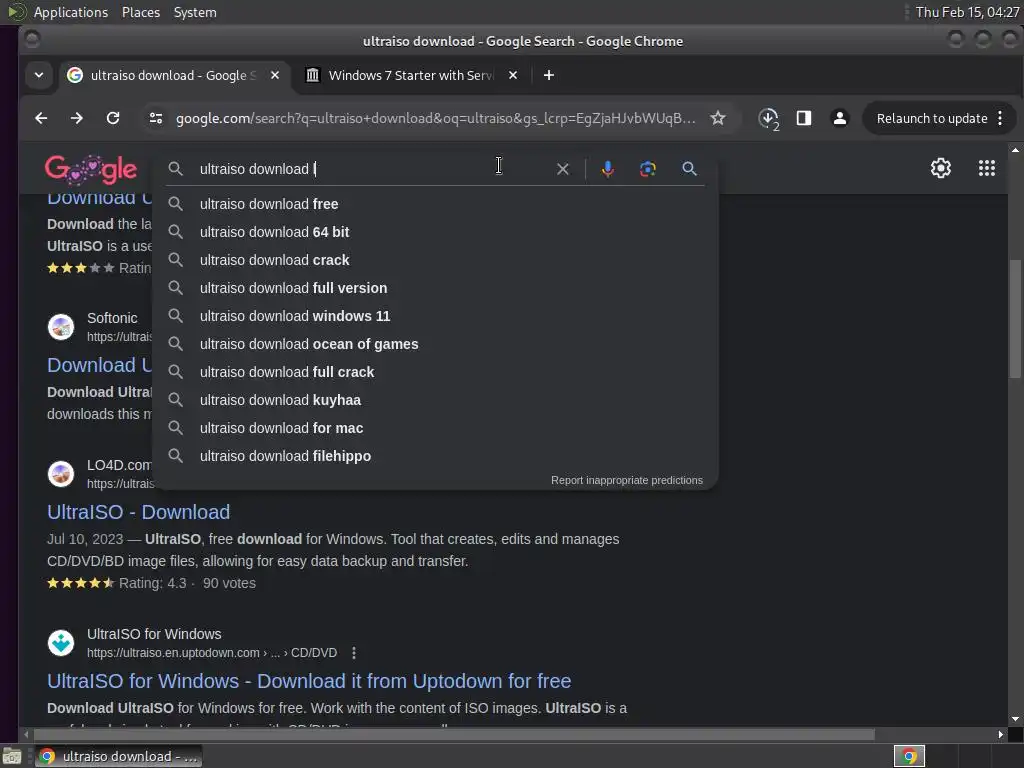The height and width of the screenshot is (768, 1024).
Task: Start voice search with microphone icon
Action: tap(607, 169)
